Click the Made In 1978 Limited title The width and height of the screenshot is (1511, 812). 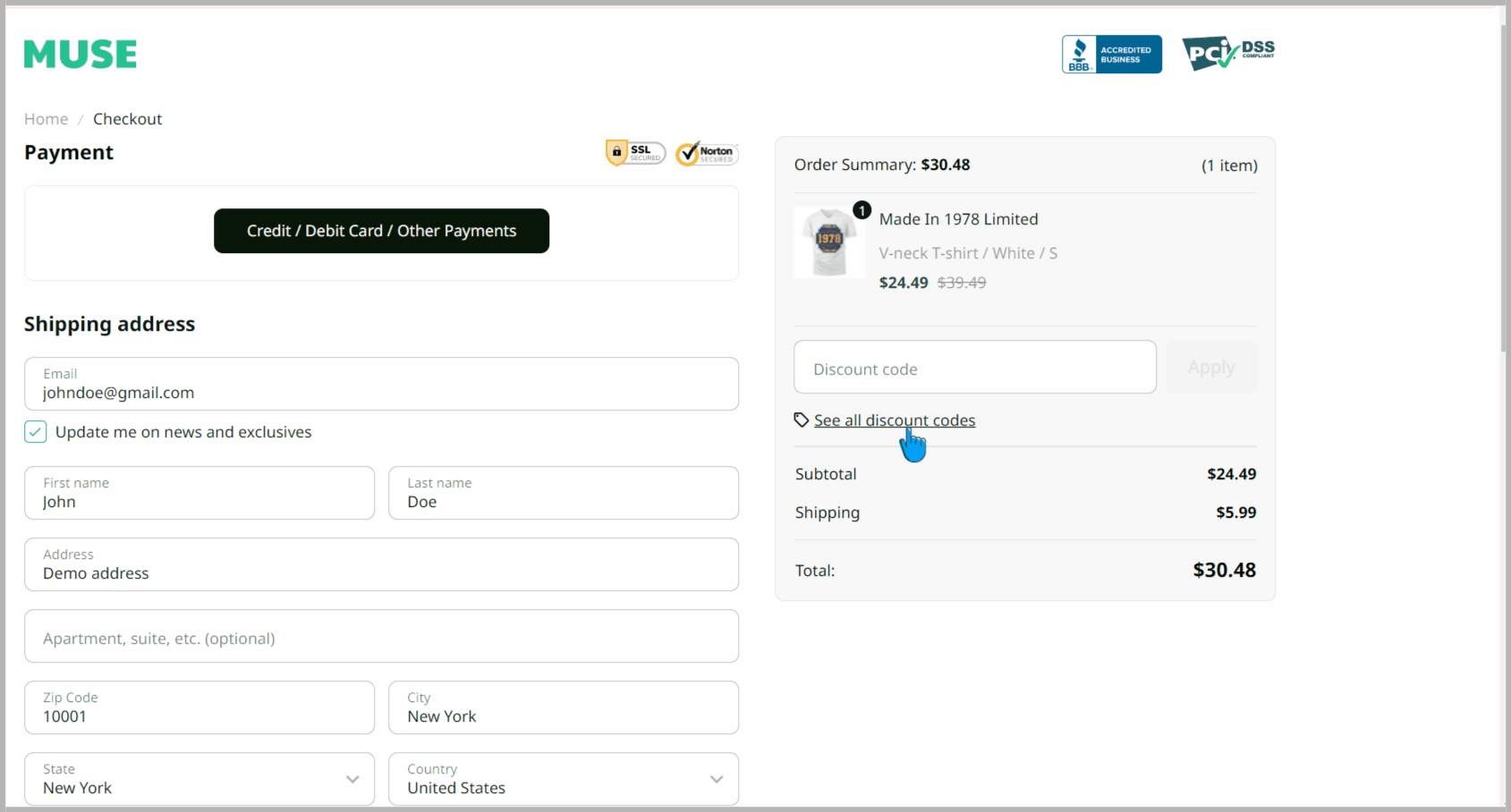(958, 219)
